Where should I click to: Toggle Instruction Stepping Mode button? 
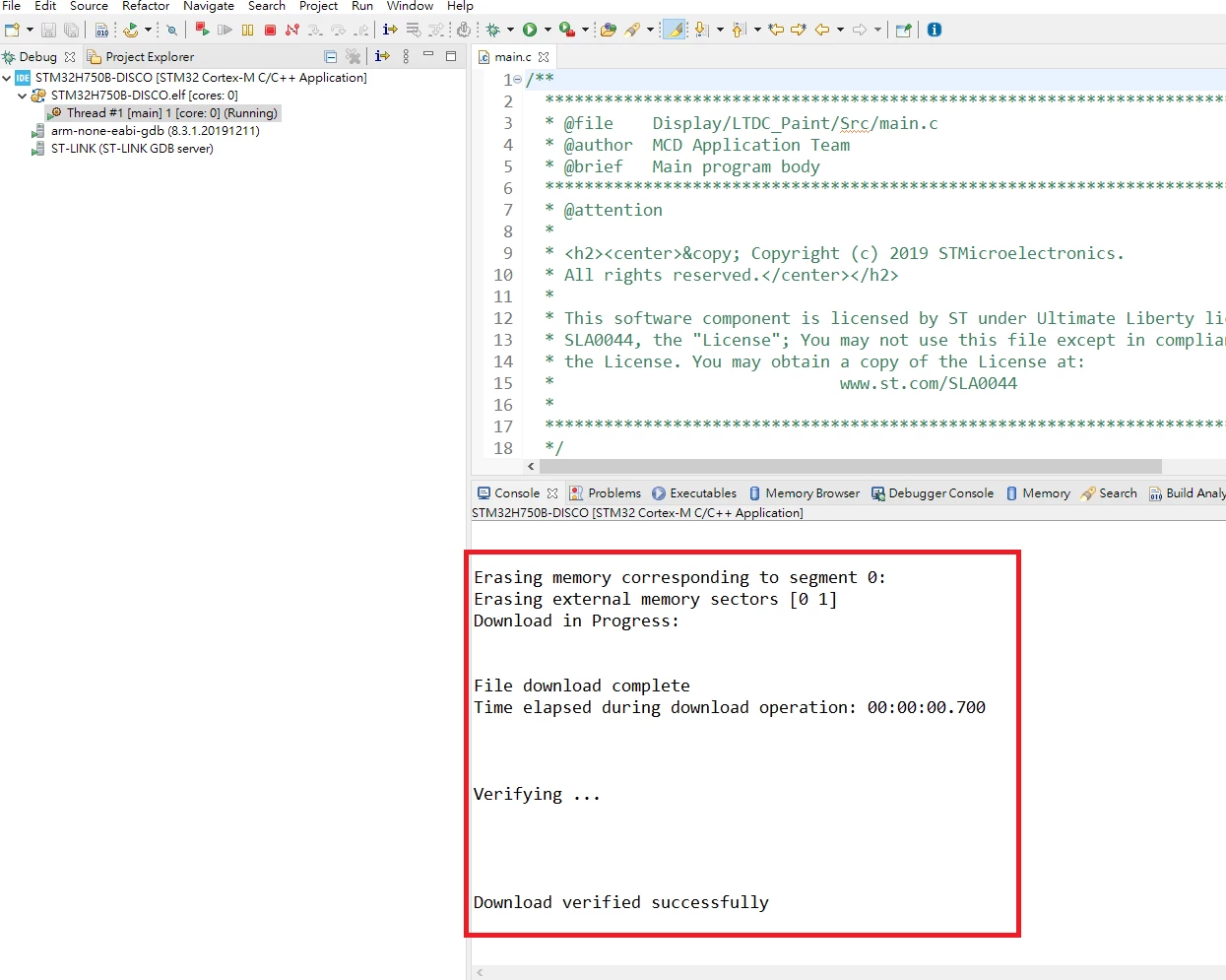(x=390, y=30)
